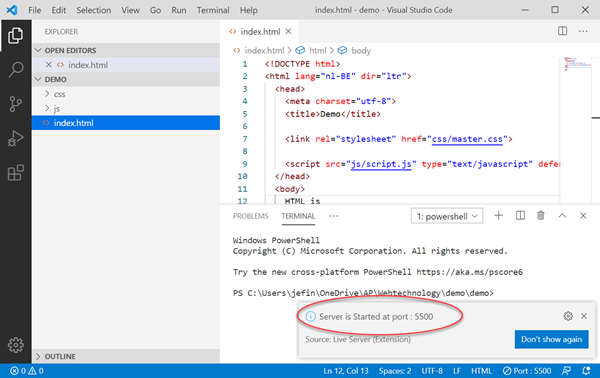Dismiss the Live Server notification
Viewport: 600px width, 378px height.
(x=584, y=316)
